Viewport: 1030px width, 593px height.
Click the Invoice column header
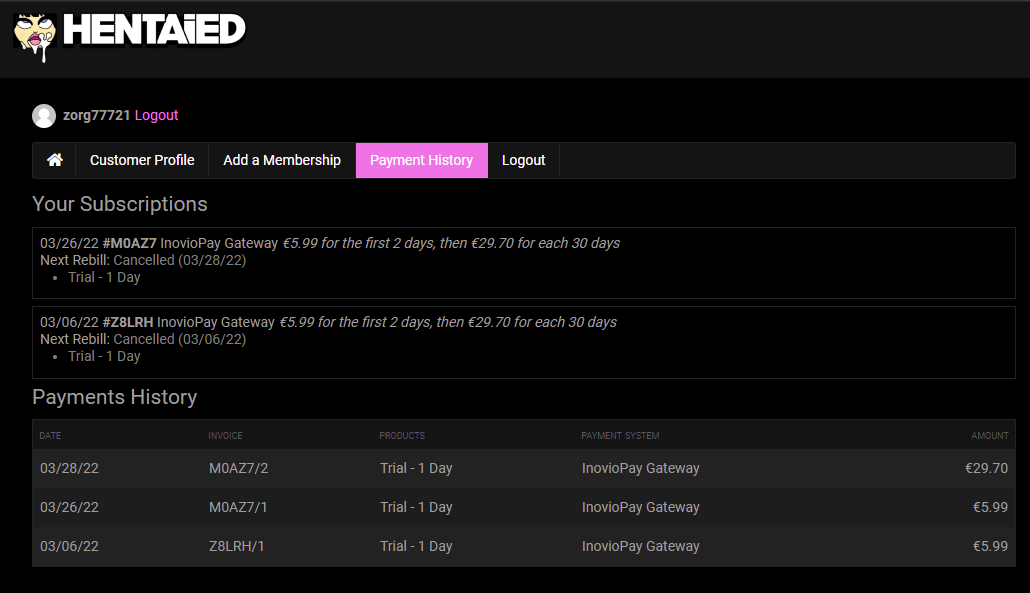point(225,436)
